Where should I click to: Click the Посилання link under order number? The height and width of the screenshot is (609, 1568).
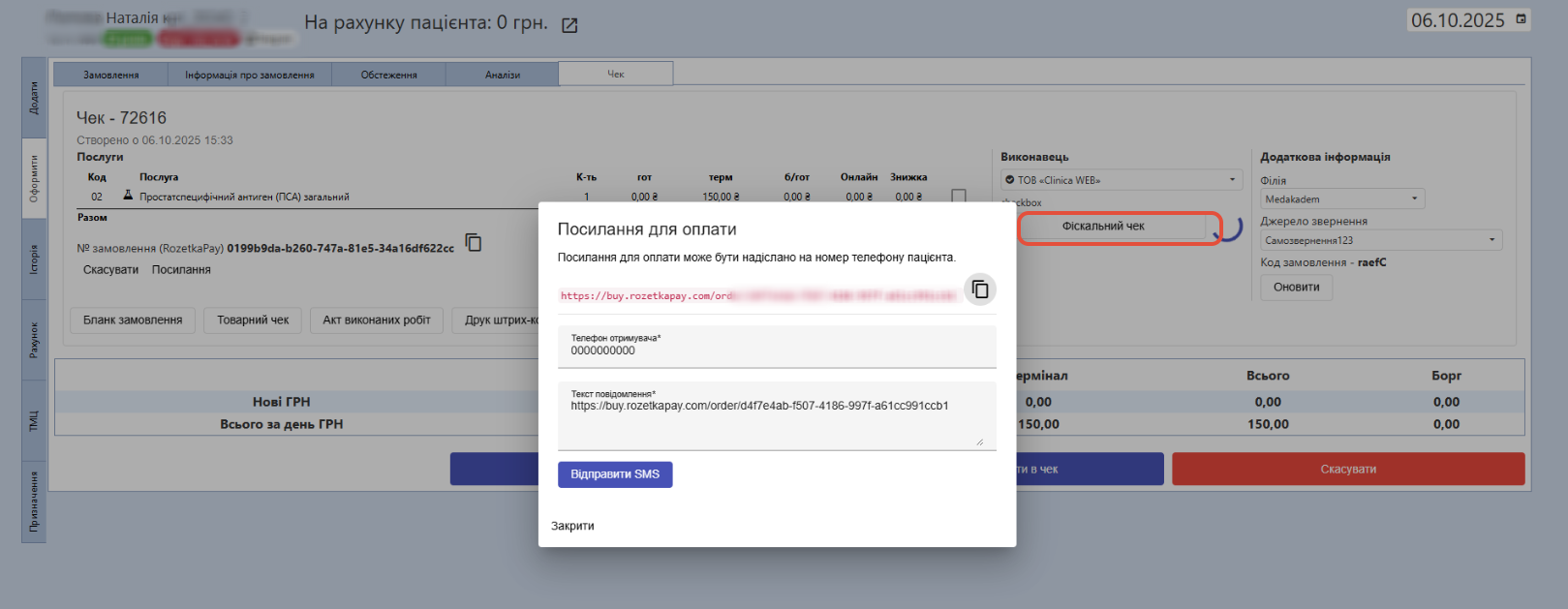[x=181, y=270]
